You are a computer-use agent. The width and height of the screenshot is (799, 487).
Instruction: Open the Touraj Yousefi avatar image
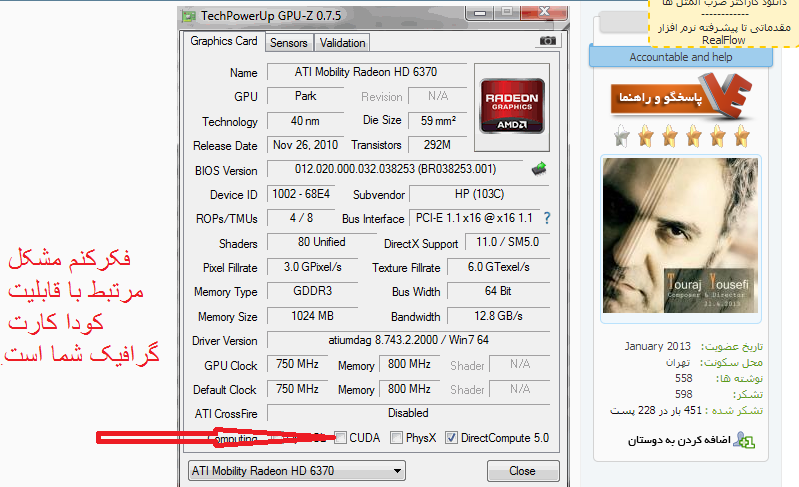(x=681, y=235)
